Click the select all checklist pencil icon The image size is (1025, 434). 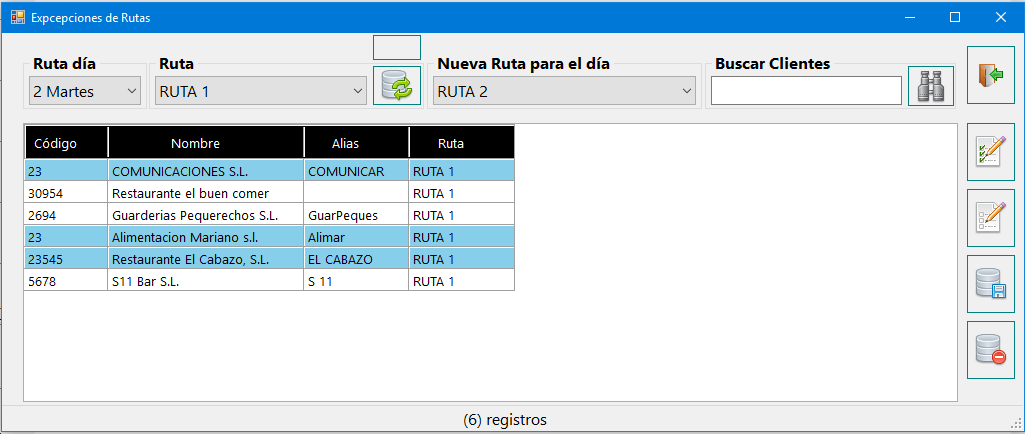(x=990, y=152)
